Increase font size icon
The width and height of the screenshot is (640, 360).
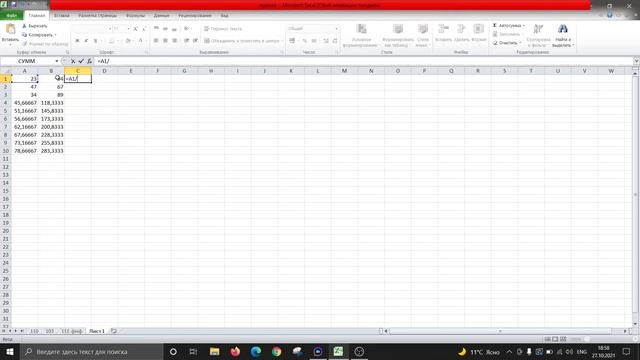point(136,29)
